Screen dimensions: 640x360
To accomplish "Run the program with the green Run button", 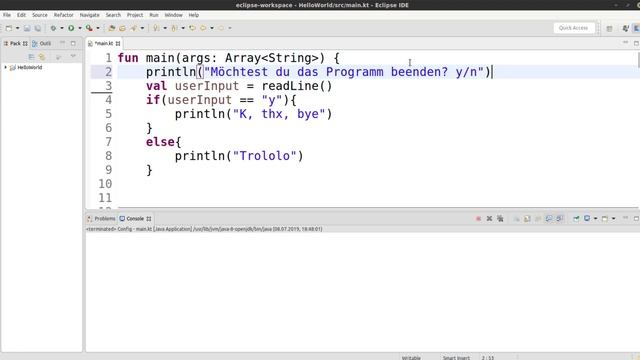I will pos(71,28).
